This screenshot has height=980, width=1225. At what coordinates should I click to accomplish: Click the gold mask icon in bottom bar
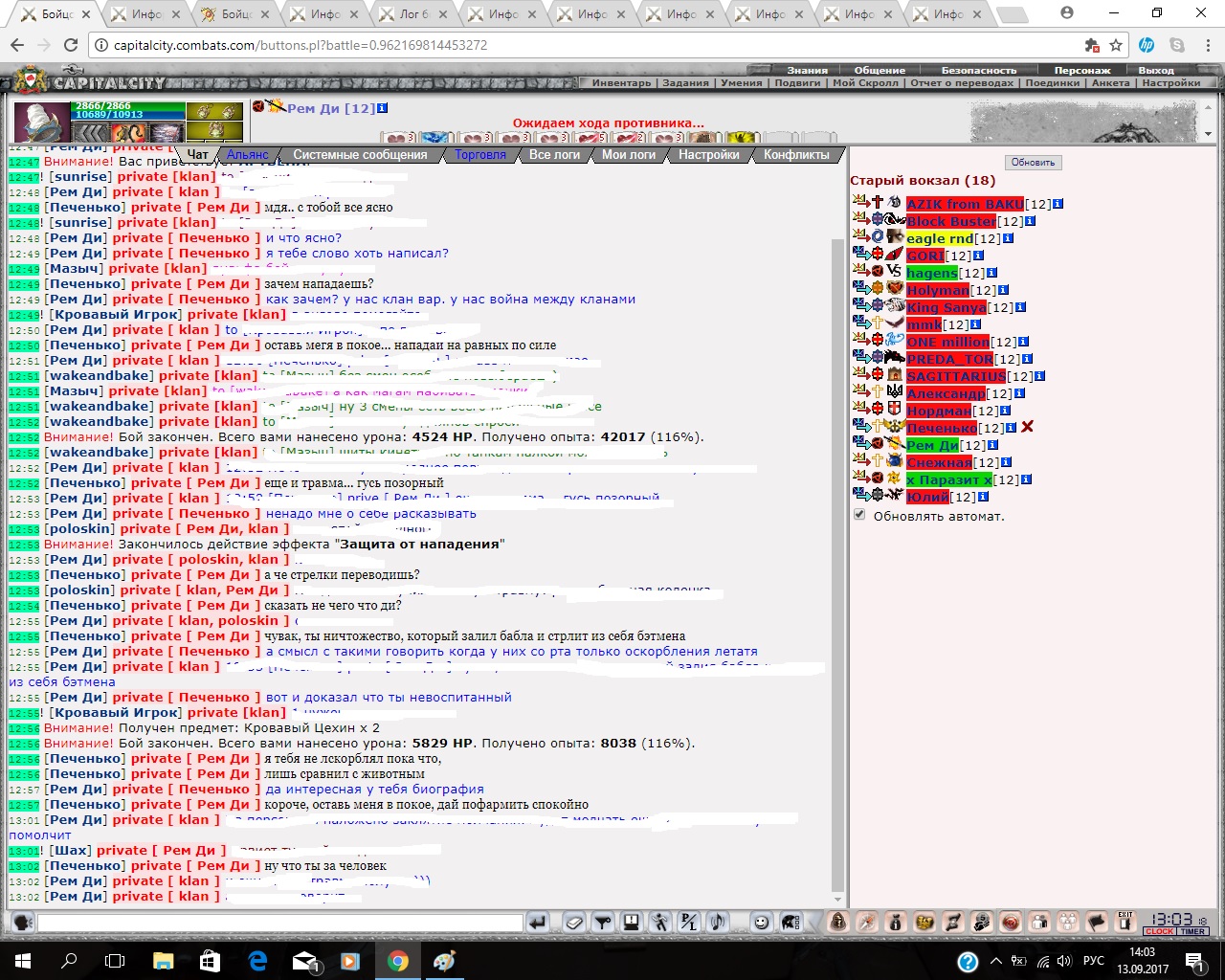coord(924,923)
